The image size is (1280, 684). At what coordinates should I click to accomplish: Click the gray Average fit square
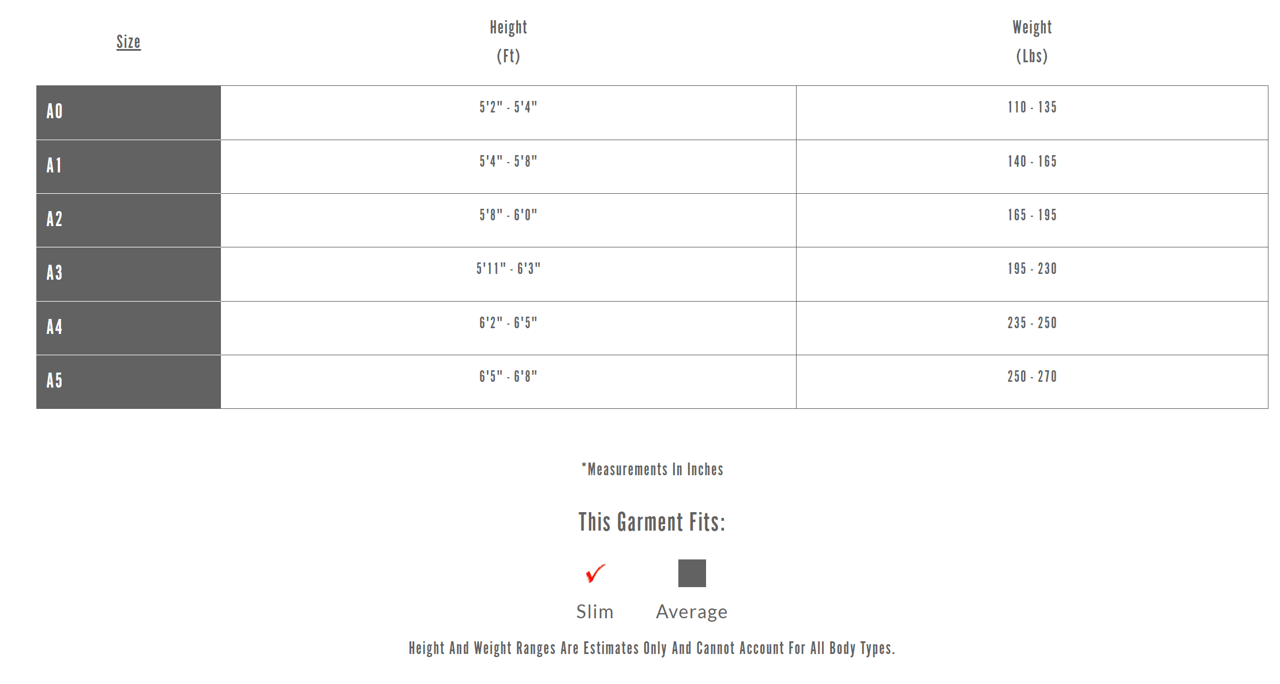[692, 573]
